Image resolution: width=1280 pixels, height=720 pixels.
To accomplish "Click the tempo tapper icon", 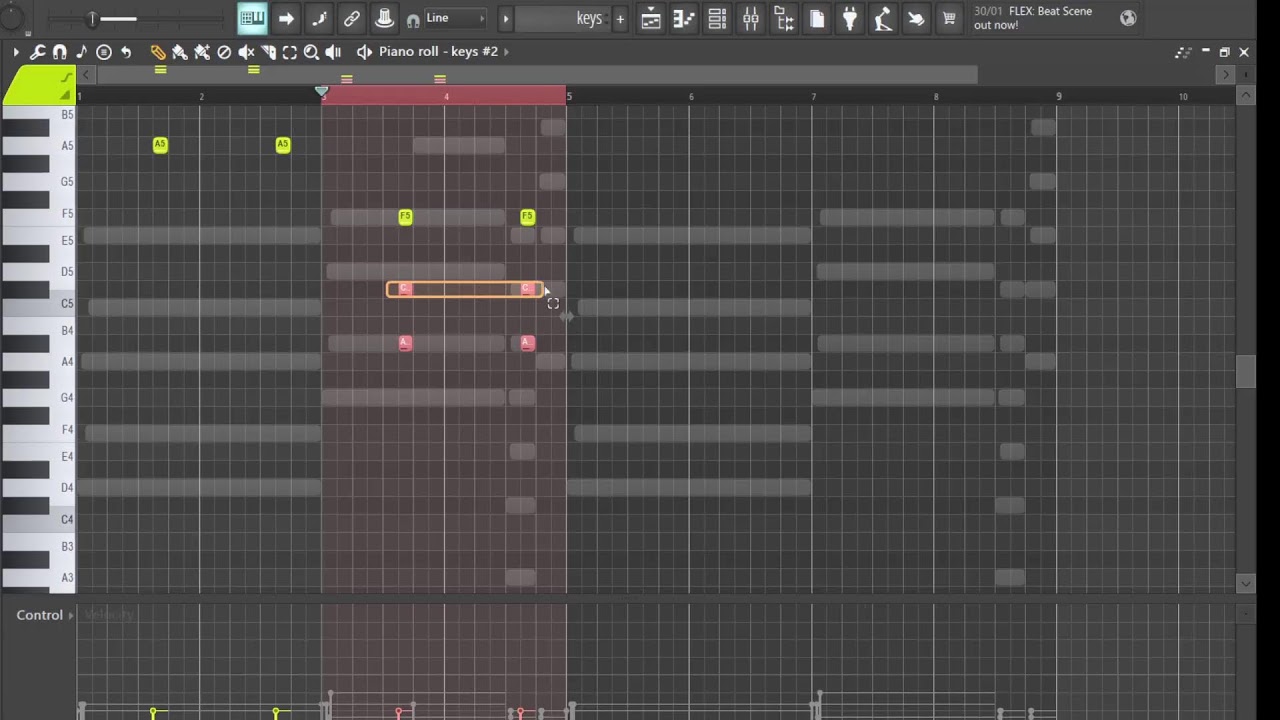I will [883, 18].
